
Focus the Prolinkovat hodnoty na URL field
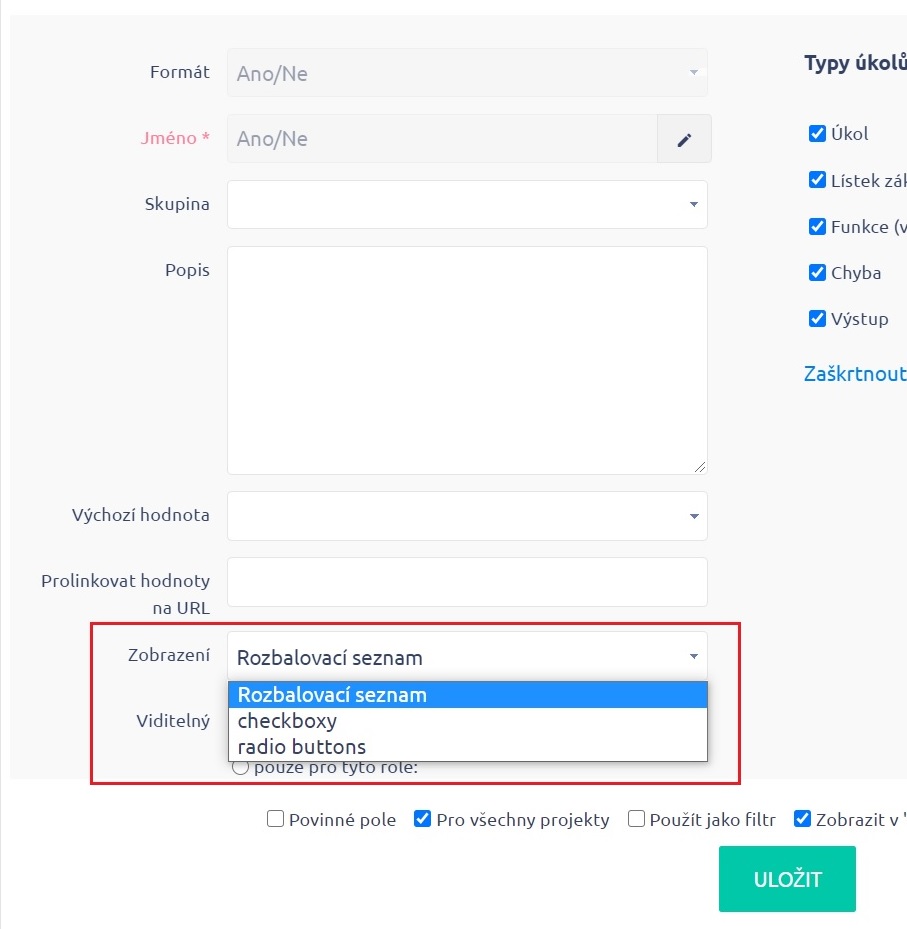pyautogui.click(x=467, y=582)
